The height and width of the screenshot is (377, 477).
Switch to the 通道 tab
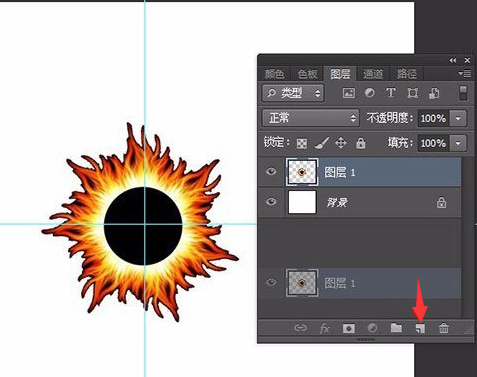coord(373,74)
